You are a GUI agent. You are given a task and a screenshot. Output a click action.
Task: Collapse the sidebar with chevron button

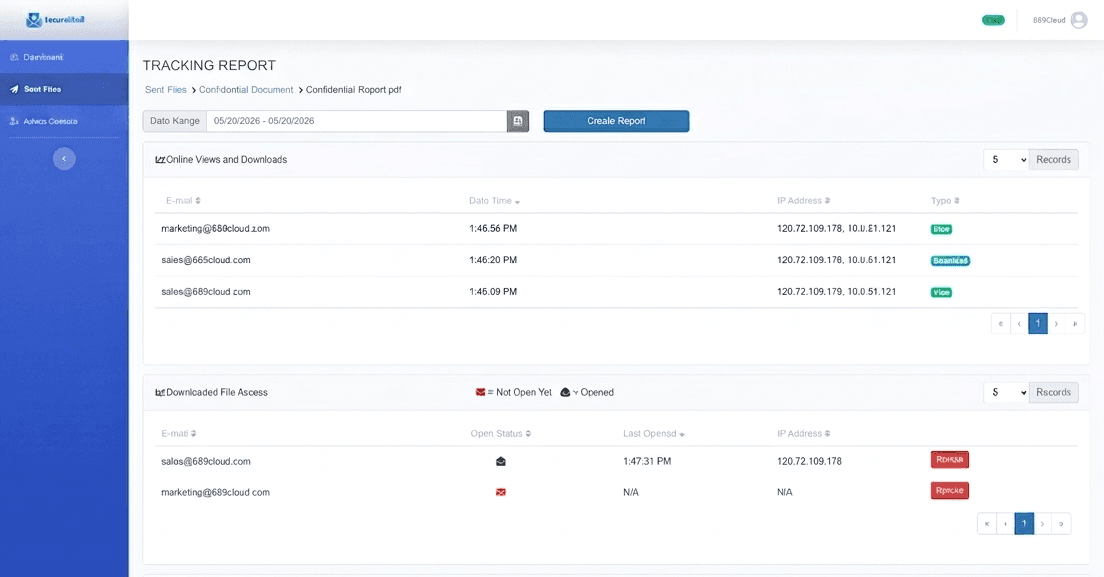tap(64, 158)
